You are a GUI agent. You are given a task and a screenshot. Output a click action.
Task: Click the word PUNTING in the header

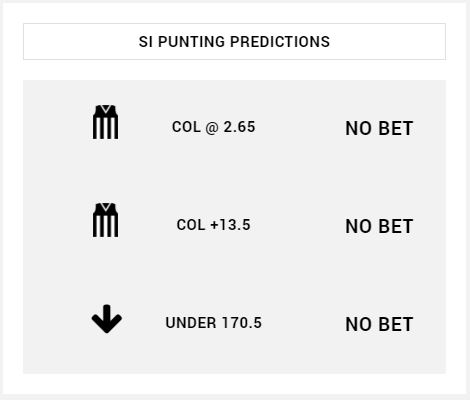(192, 42)
